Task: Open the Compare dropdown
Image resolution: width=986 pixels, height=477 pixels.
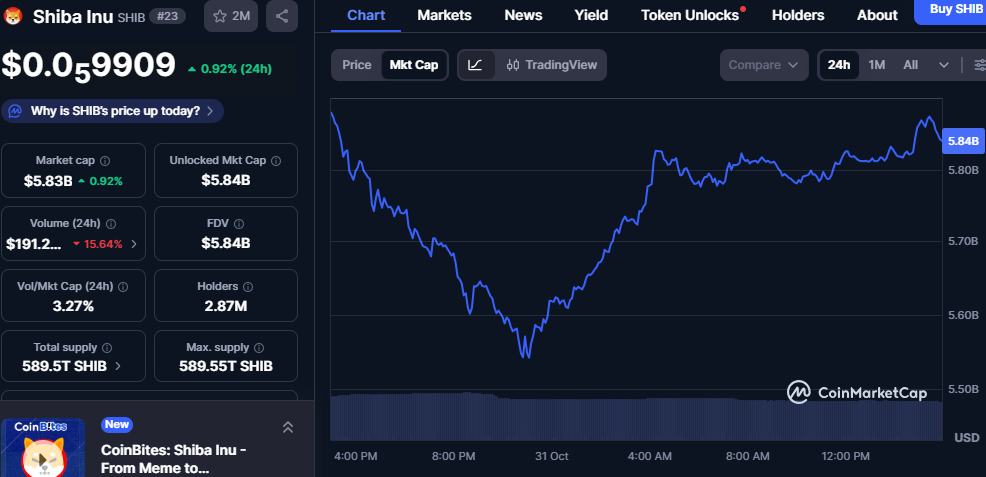Action: click(764, 65)
